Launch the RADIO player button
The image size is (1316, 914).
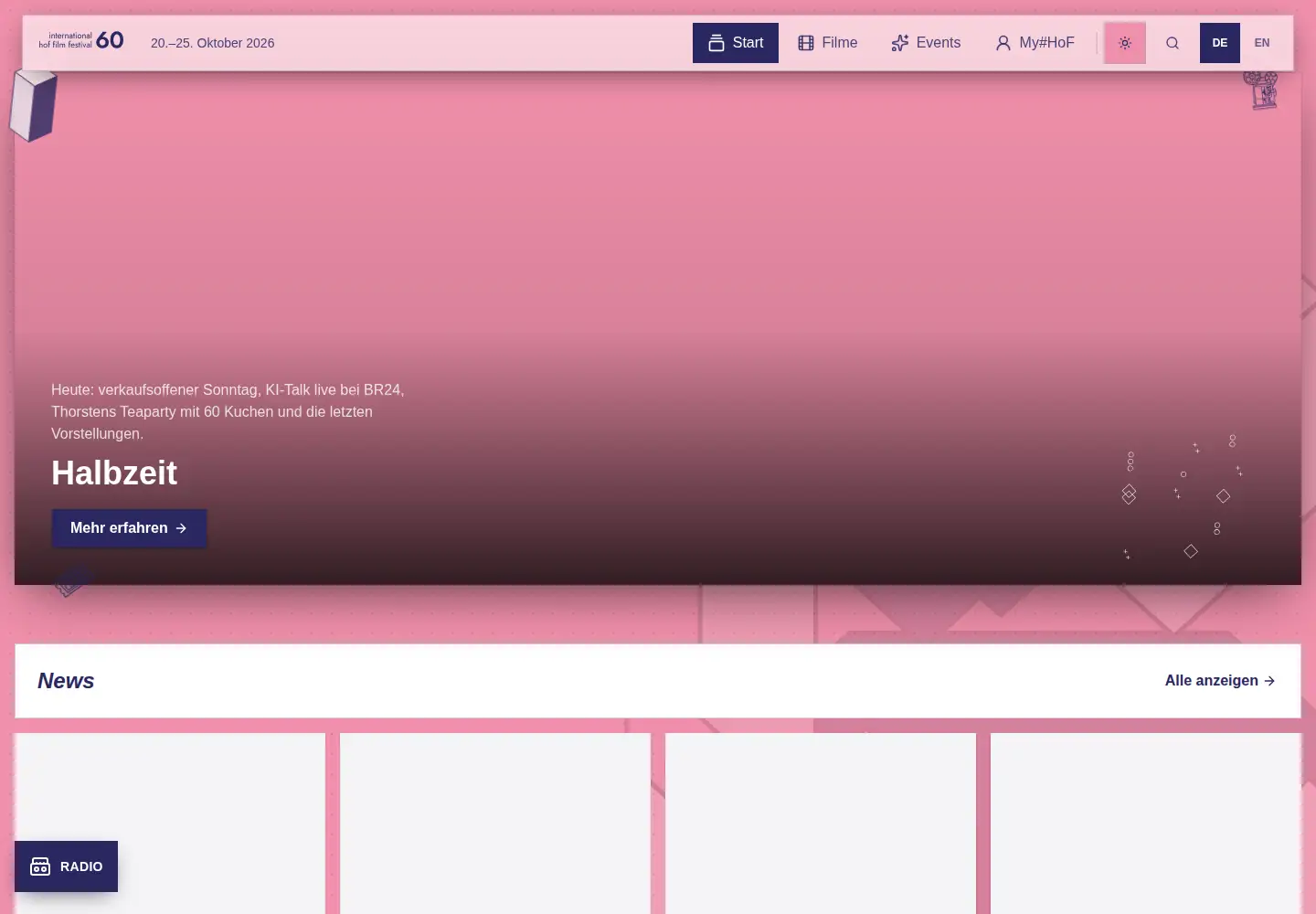click(66, 866)
